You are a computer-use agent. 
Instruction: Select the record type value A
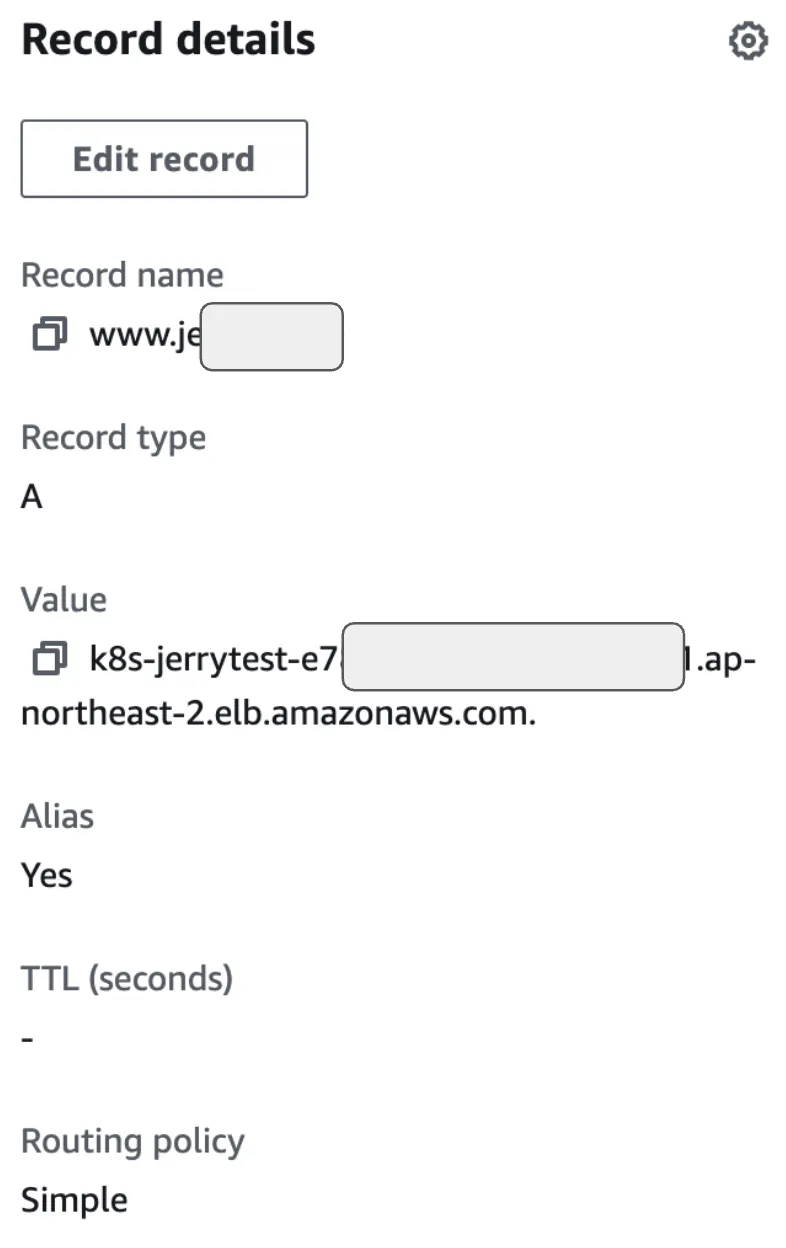point(32,497)
